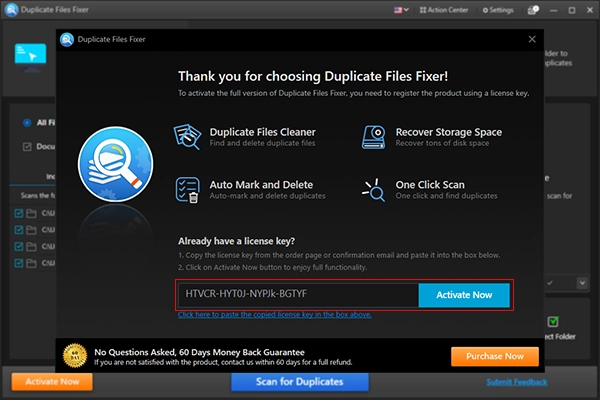
Task: Click the first folder icon in list
Action: click(x=31, y=213)
